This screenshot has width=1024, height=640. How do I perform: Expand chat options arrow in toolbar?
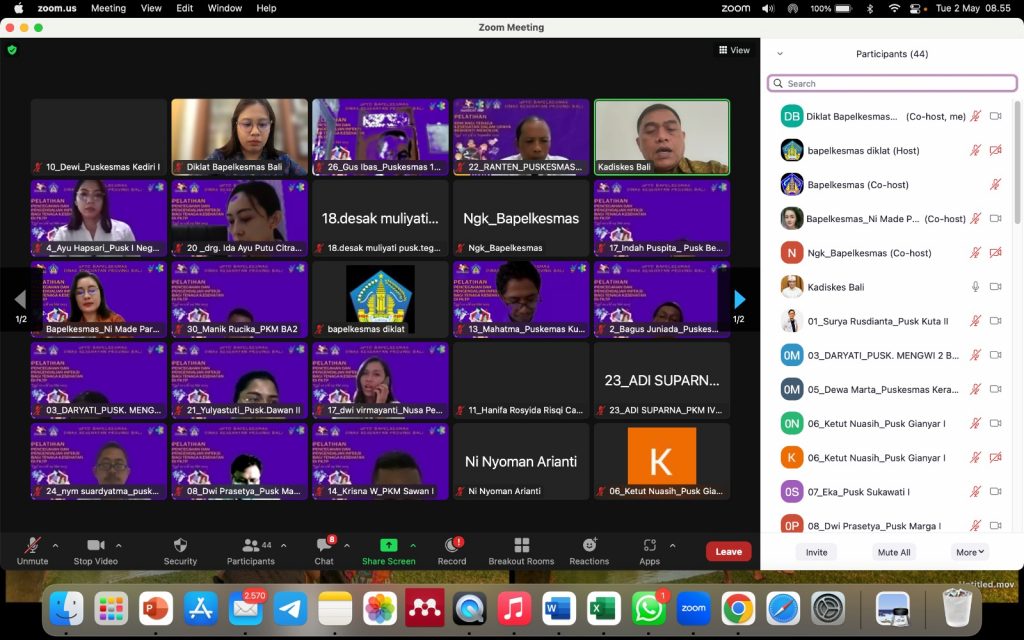(x=347, y=545)
